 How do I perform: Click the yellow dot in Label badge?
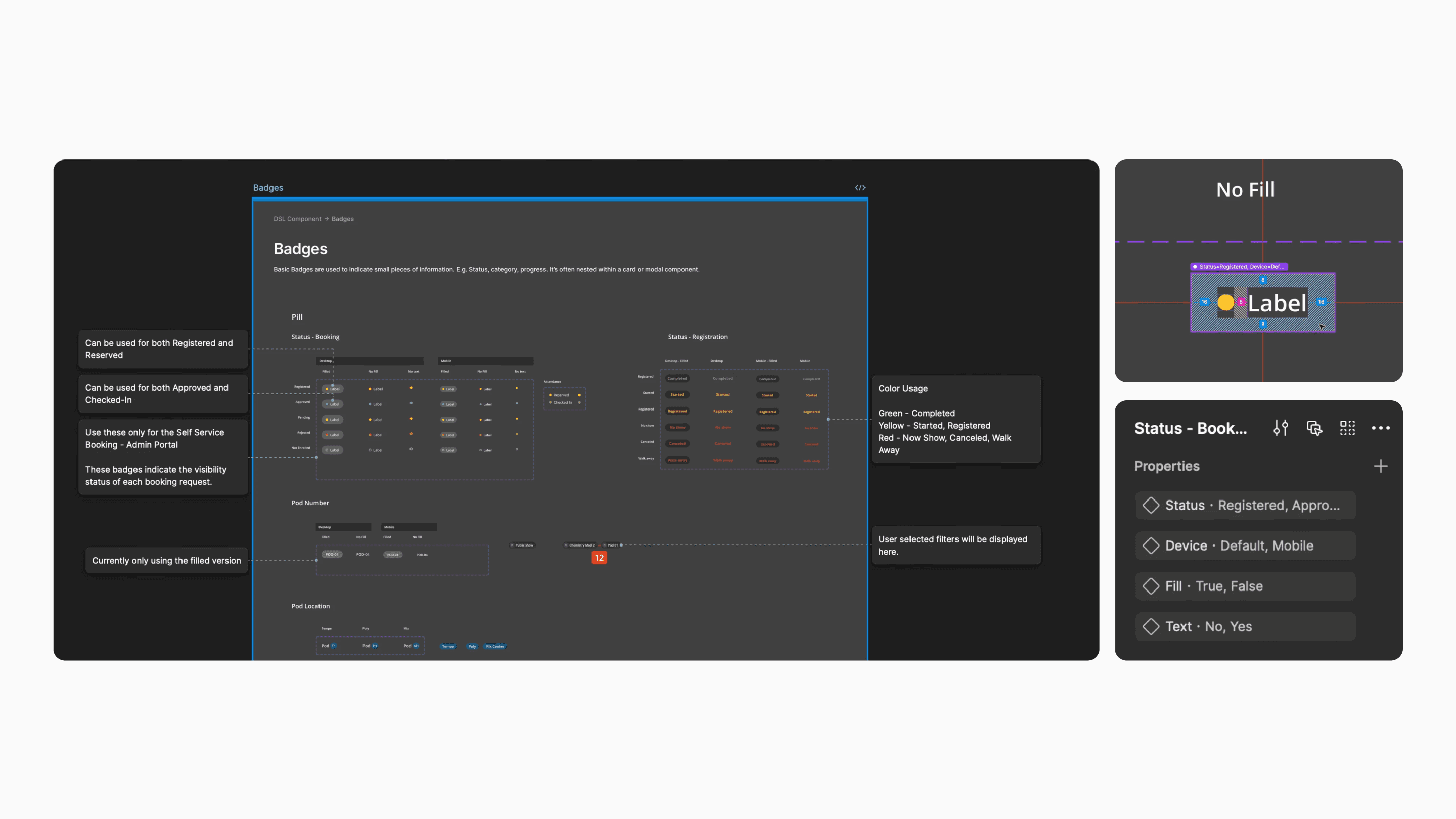(x=1225, y=302)
